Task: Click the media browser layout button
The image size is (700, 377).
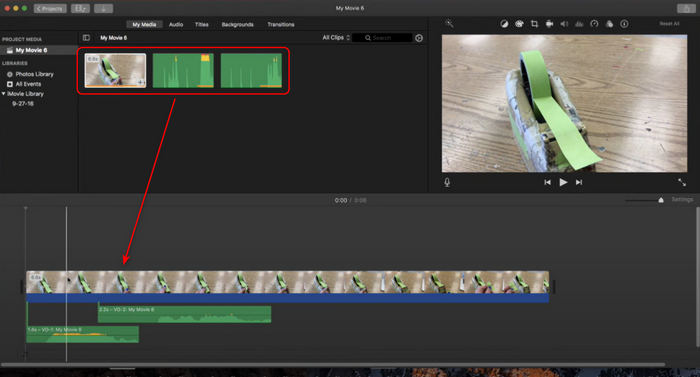Action: [x=80, y=8]
